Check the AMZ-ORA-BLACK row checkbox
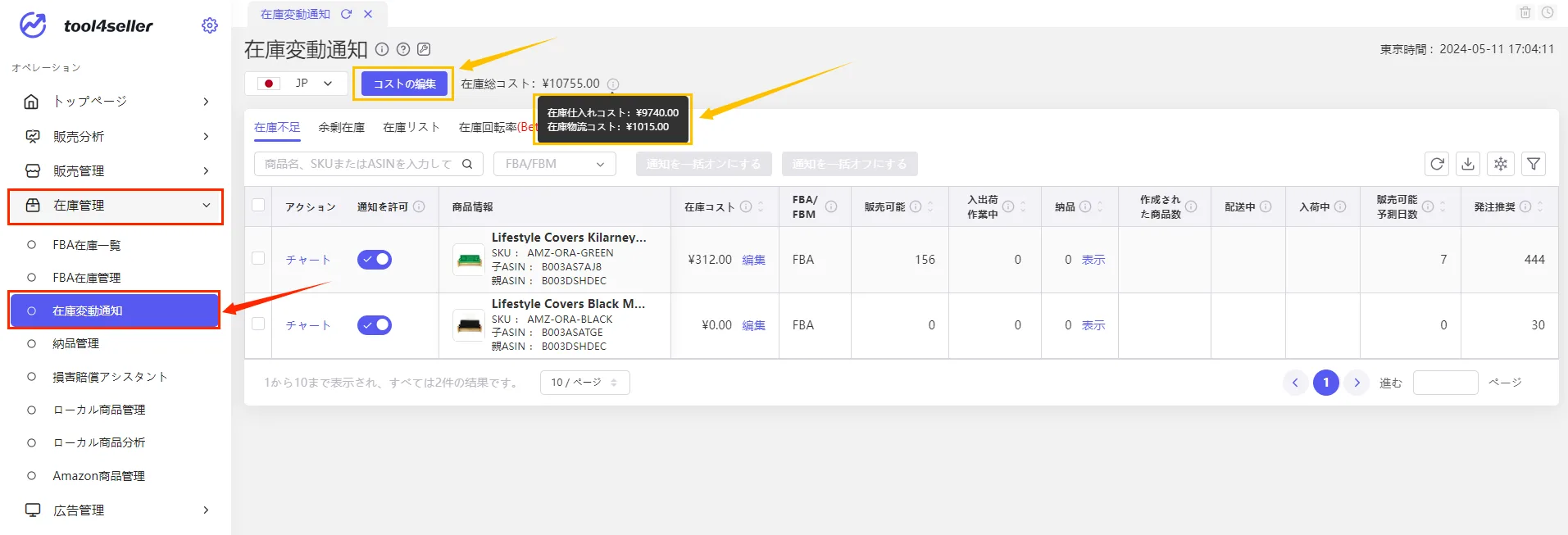The height and width of the screenshot is (535, 1568). tap(258, 324)
